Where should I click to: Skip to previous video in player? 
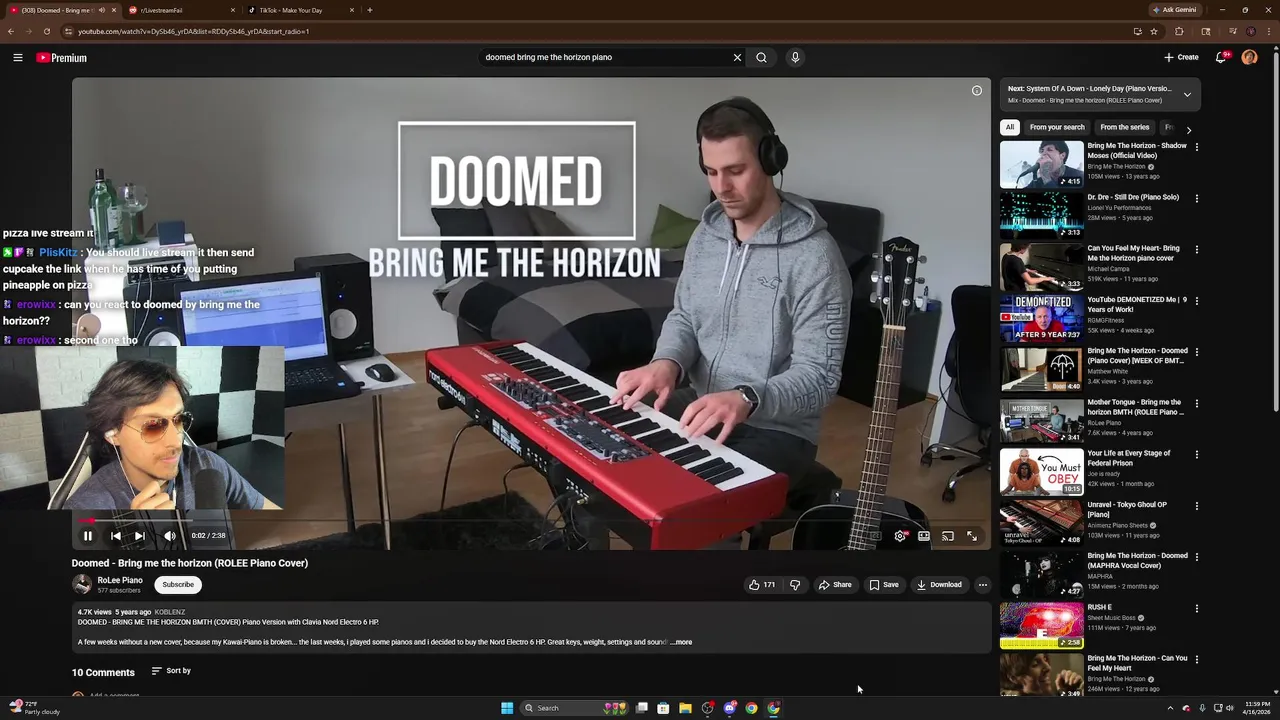pos(116,536)
